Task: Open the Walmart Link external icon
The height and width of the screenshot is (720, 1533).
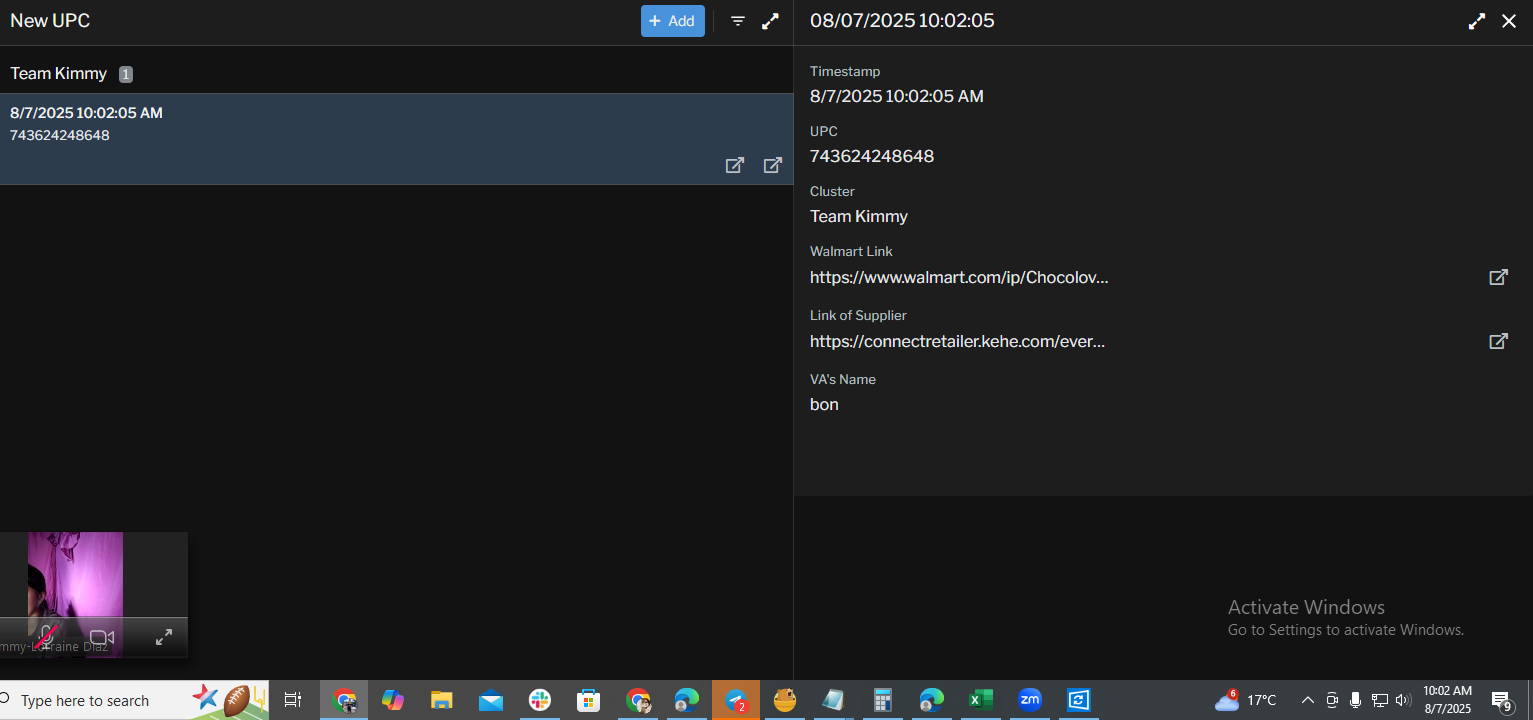Action: (1498, 277)
